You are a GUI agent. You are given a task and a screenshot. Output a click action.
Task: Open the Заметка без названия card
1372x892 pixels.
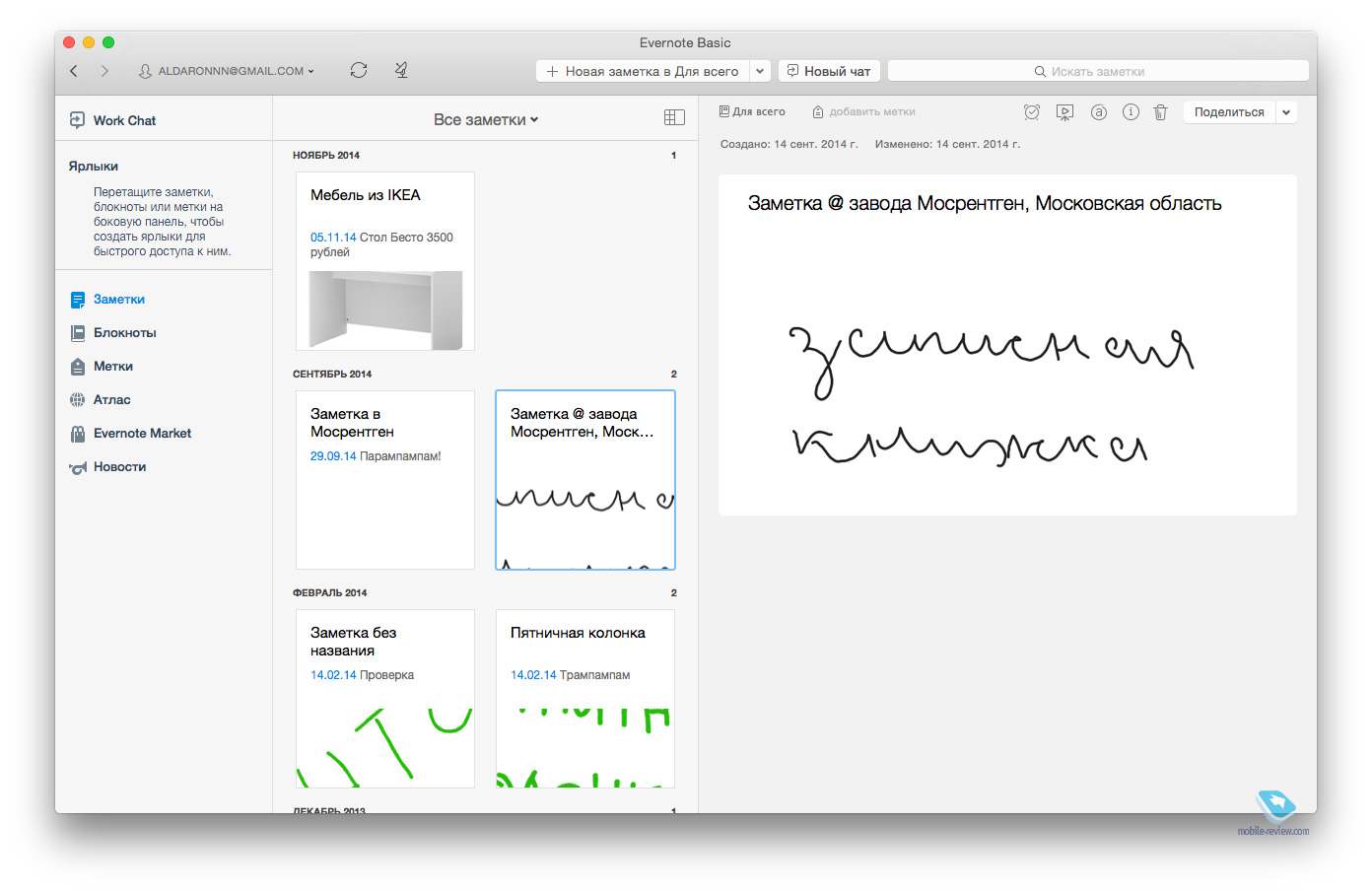click(x=385, y=699)
